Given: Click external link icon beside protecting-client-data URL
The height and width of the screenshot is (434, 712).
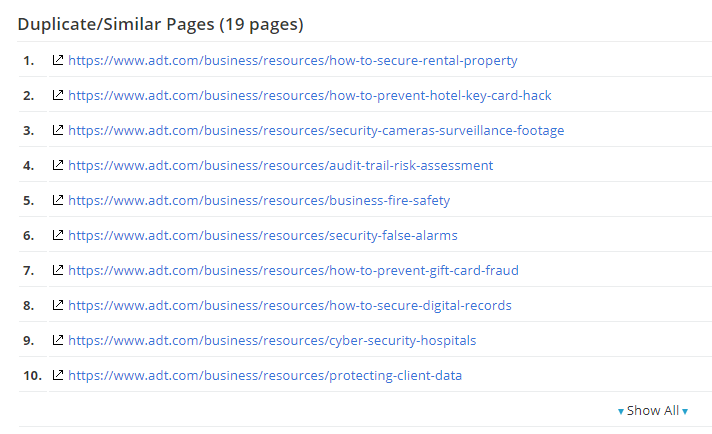Looking at the screenshot, I should pos(58,375).
